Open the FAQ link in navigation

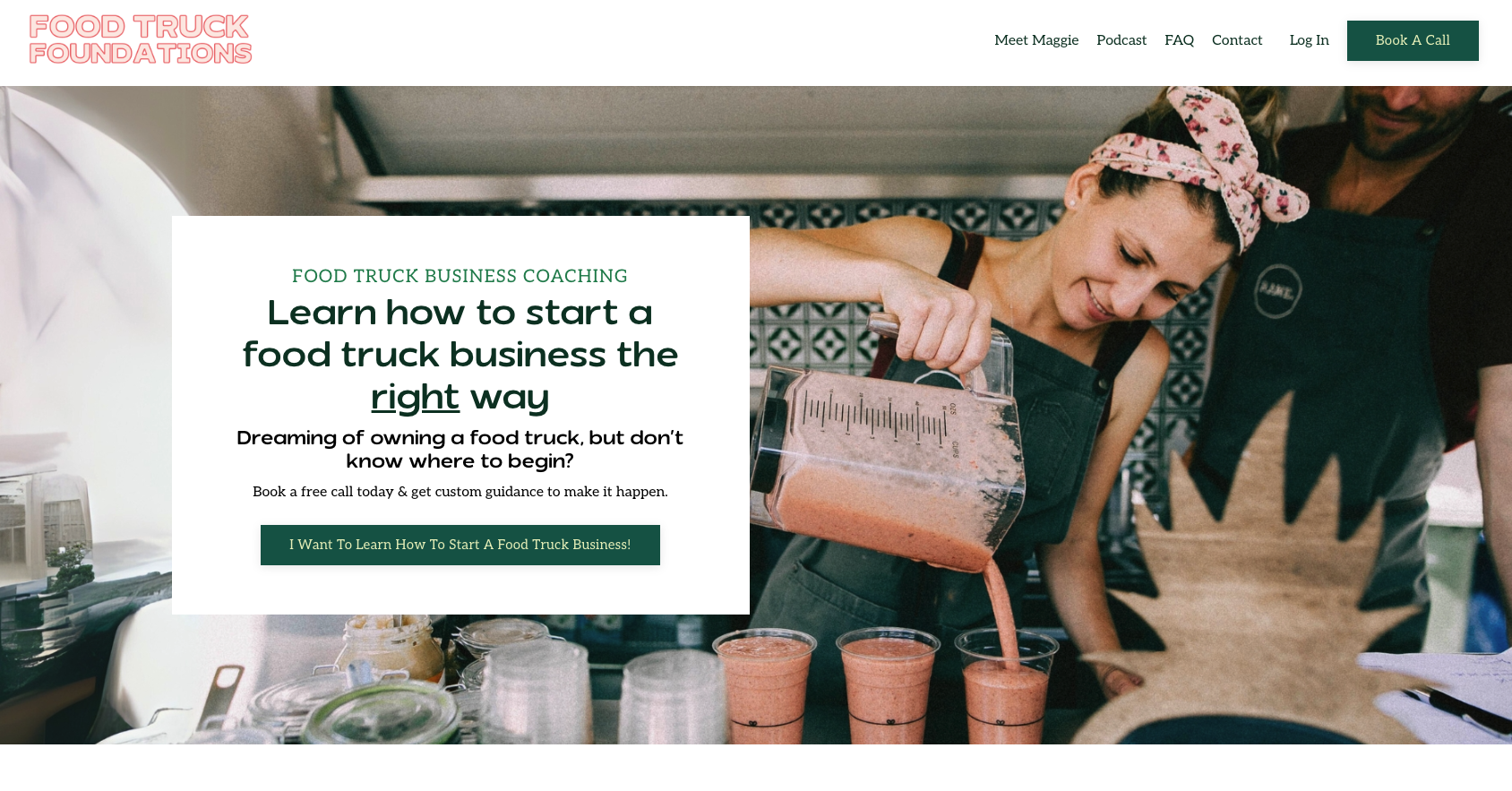pyautogui.click(x=1179, y=40)
